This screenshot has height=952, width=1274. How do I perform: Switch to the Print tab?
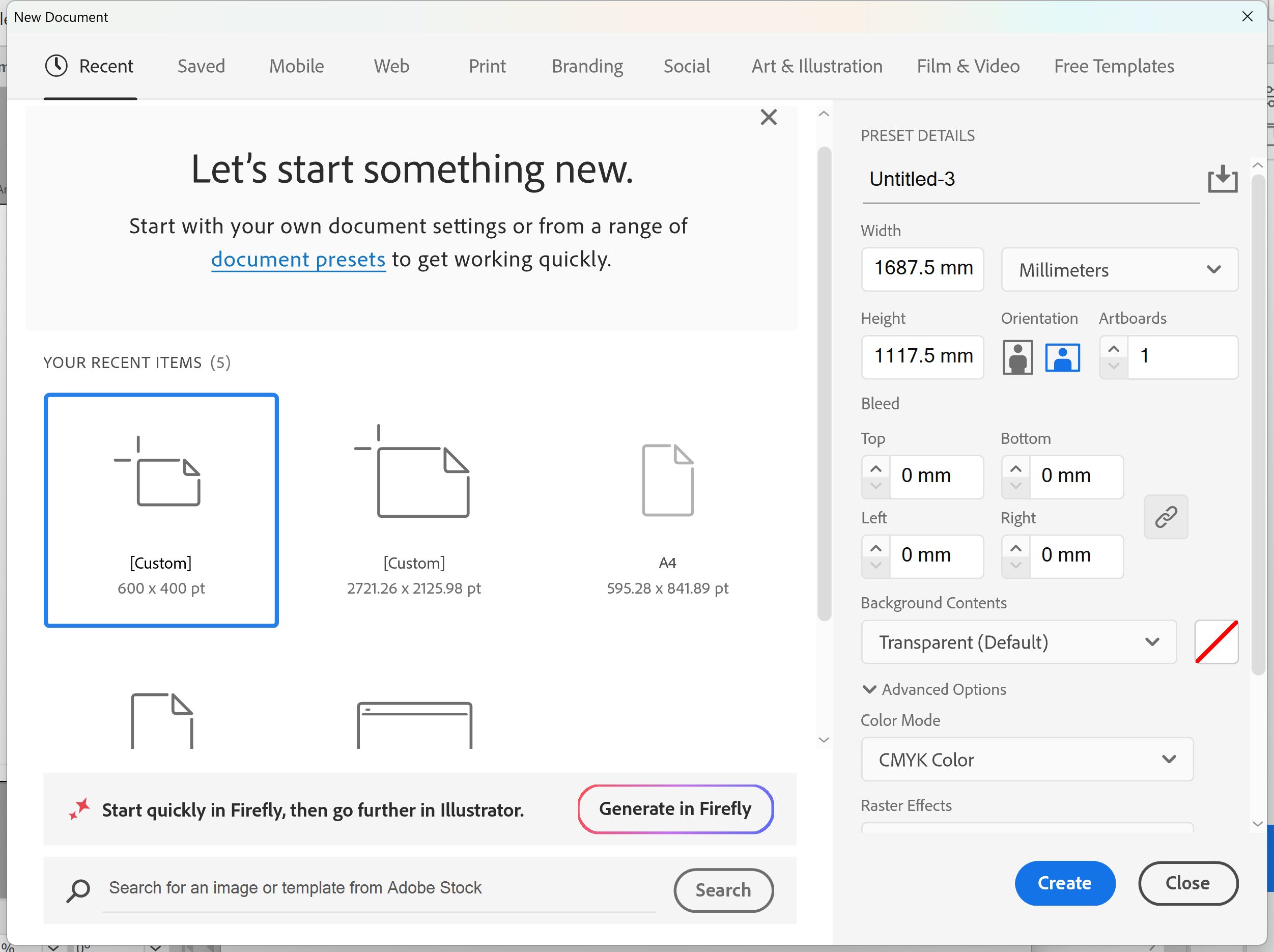pos(487,66)
